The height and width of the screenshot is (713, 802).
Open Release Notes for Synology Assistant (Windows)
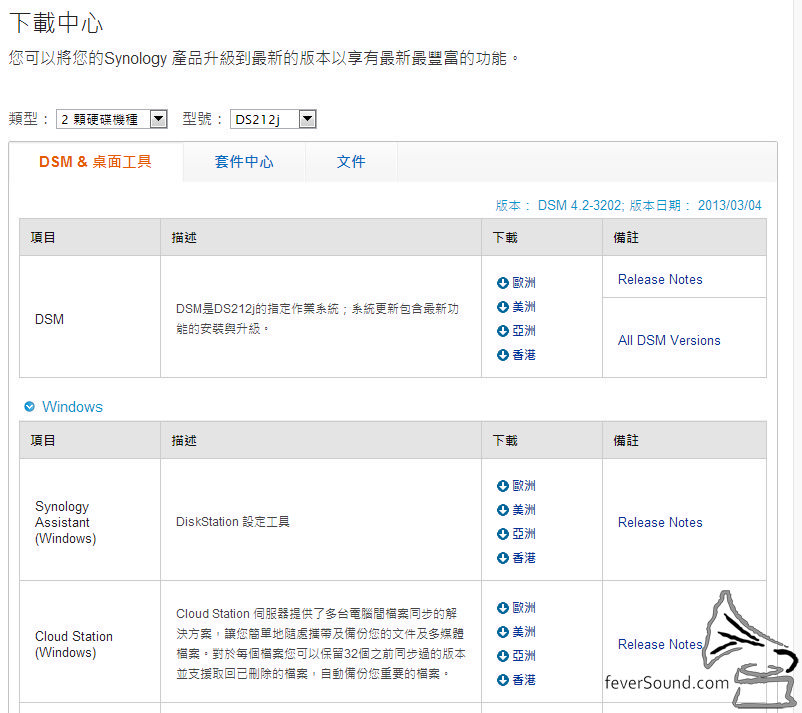[x=660, y=522]
